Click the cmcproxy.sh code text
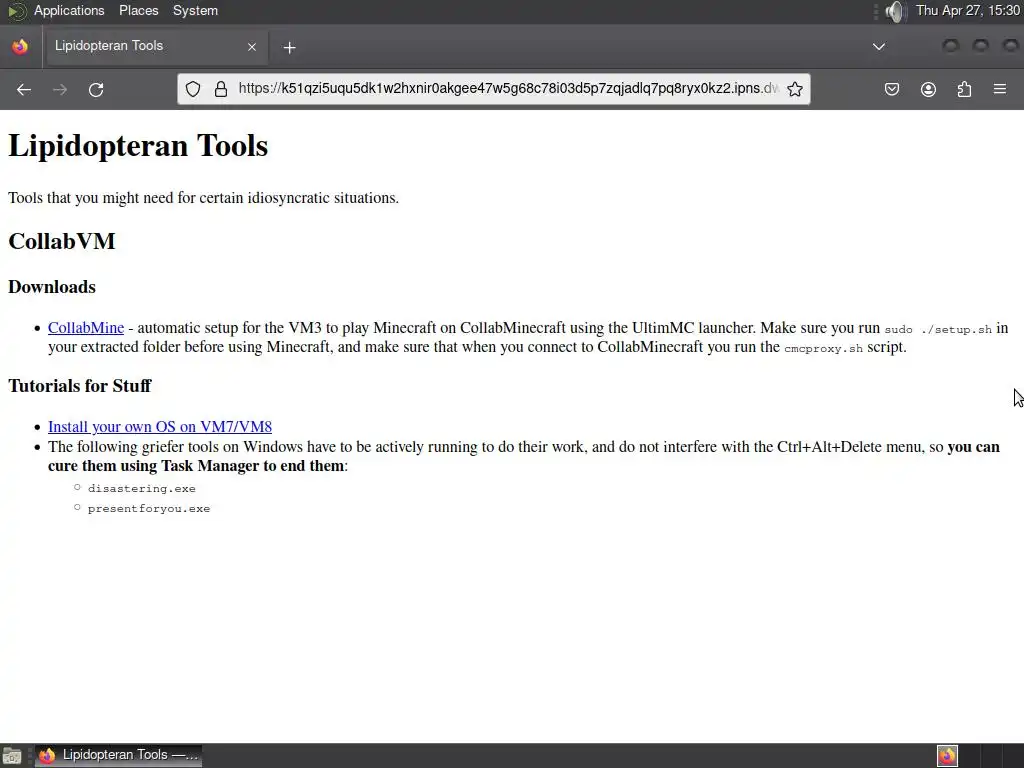 coord(824,349)
